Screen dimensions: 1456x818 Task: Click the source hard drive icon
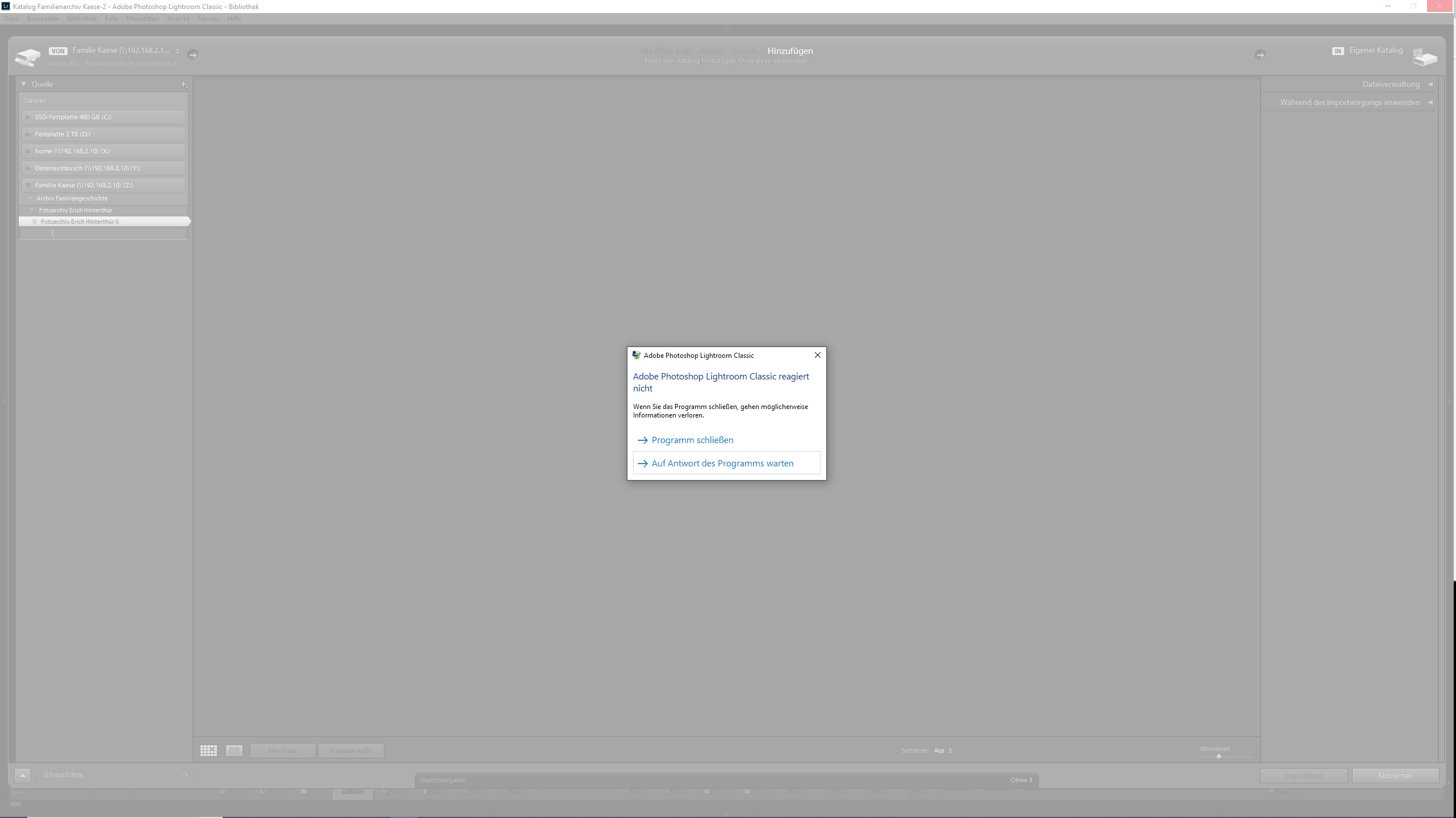(x=28, y=57)
